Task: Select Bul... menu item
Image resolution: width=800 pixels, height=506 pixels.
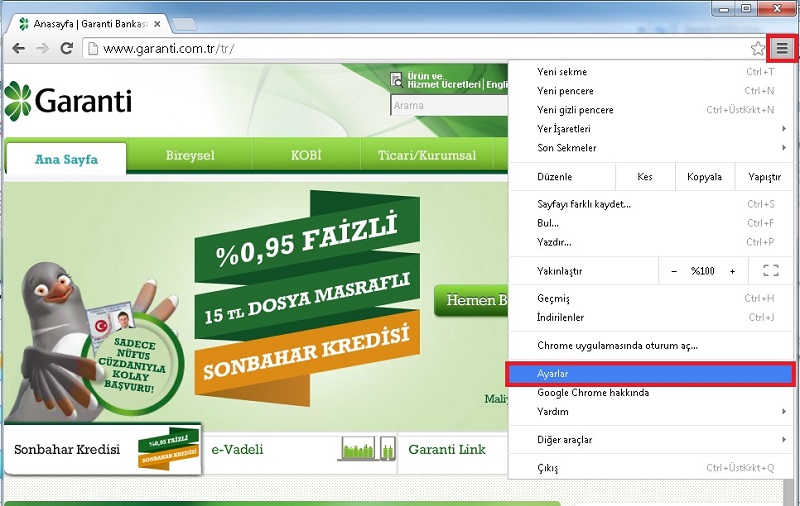Action: coord(650,223)
